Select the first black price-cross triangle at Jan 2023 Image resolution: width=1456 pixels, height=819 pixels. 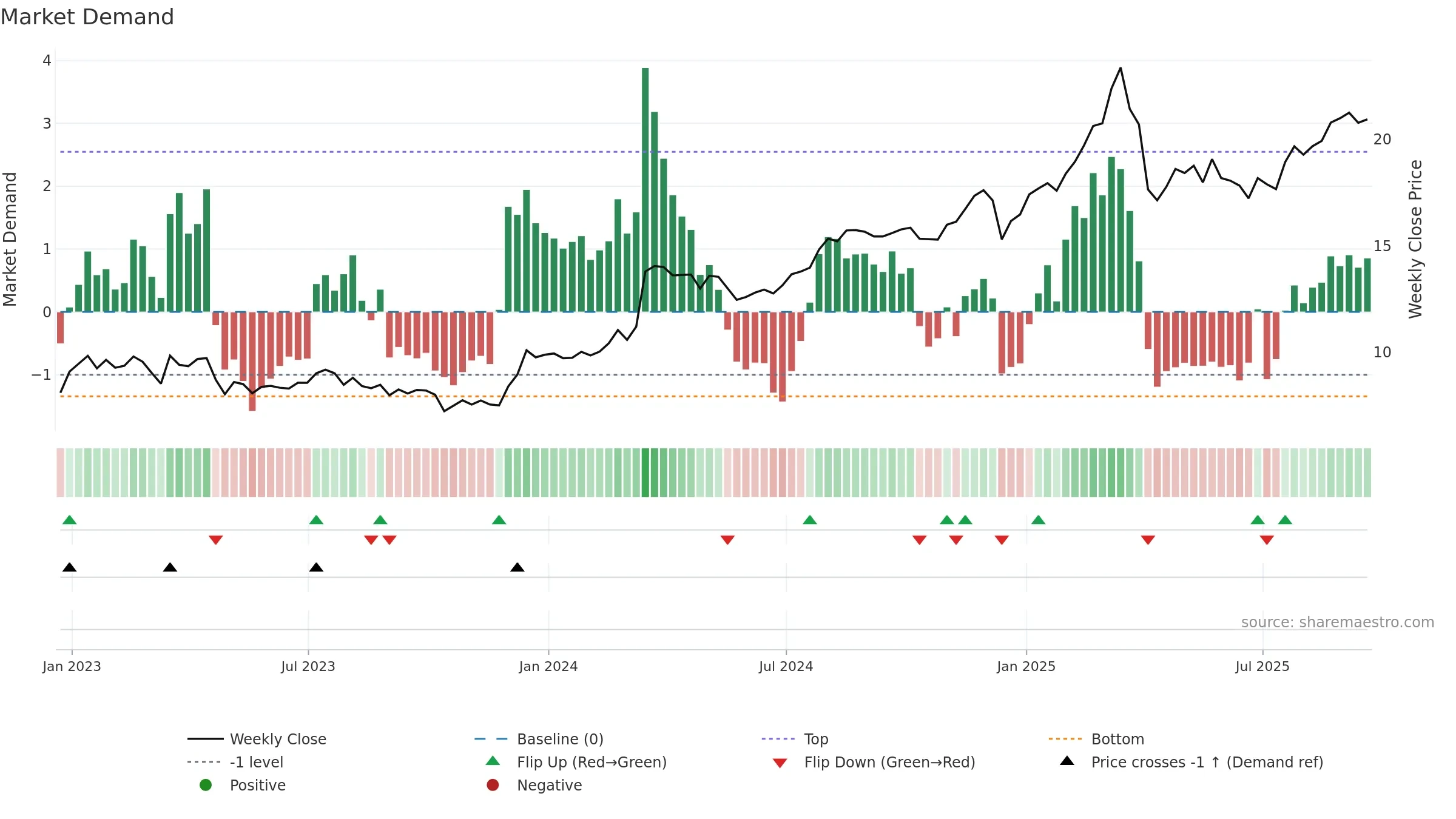[x=70, y=567]
